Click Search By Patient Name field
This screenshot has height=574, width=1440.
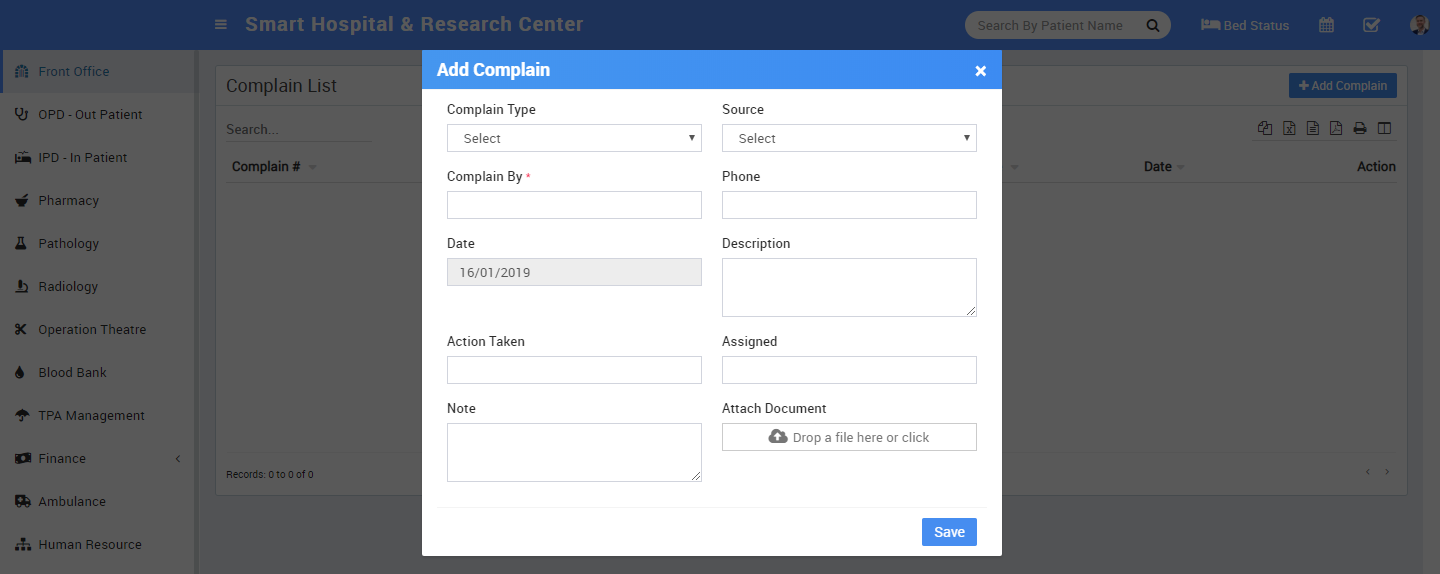1050,25
